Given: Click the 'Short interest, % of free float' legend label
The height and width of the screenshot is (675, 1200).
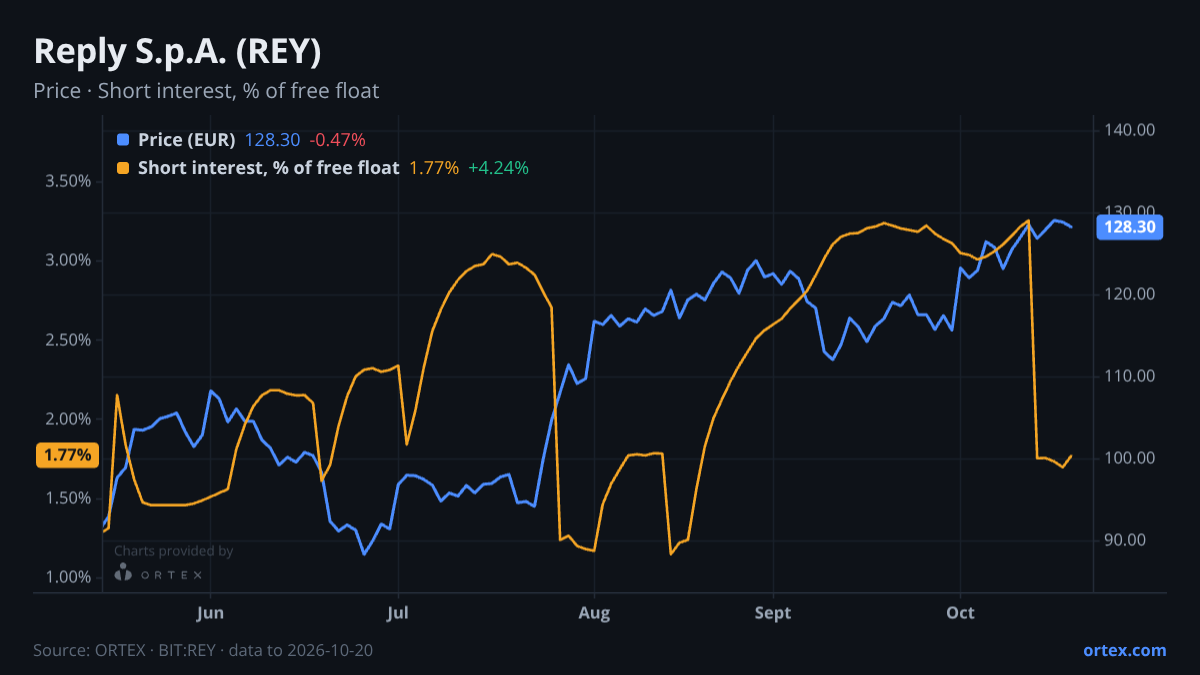Looking at the screenshot, I should tap(268, 168).
